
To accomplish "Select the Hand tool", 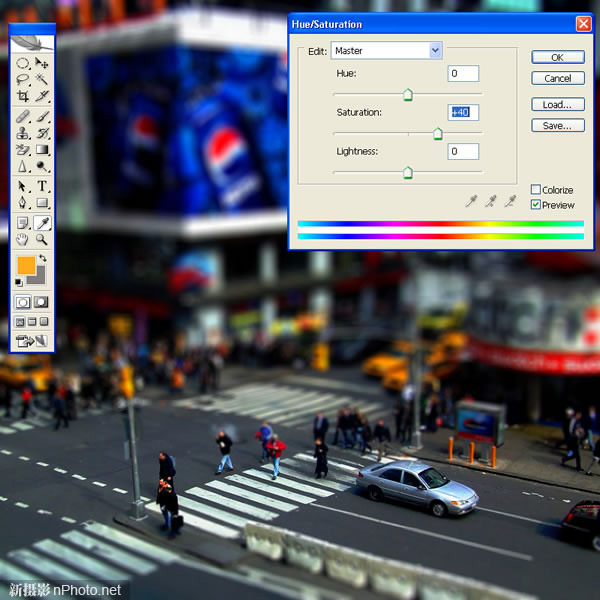I will pos(23,240).
